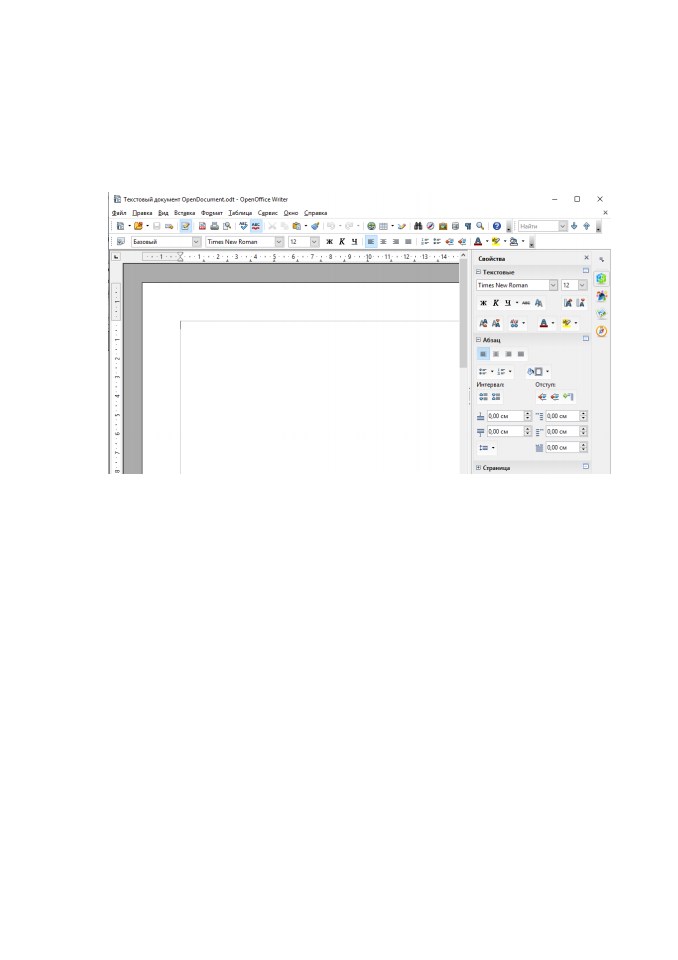Show the Draw functions pencil icon
Image resolution: width=678 pixels, height=960 pixels.
(x=402, y=227)
